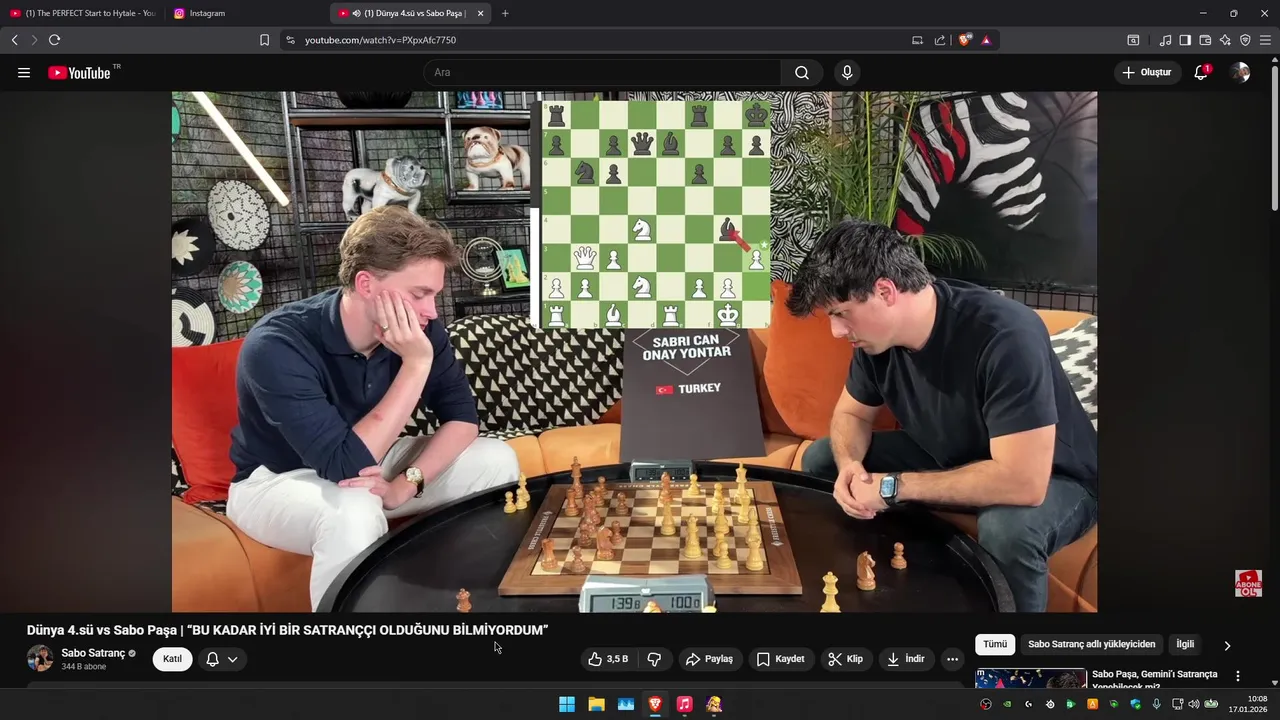Go back in the browser
Viewport: 1280px width, 720px height.
coord(14,40)
